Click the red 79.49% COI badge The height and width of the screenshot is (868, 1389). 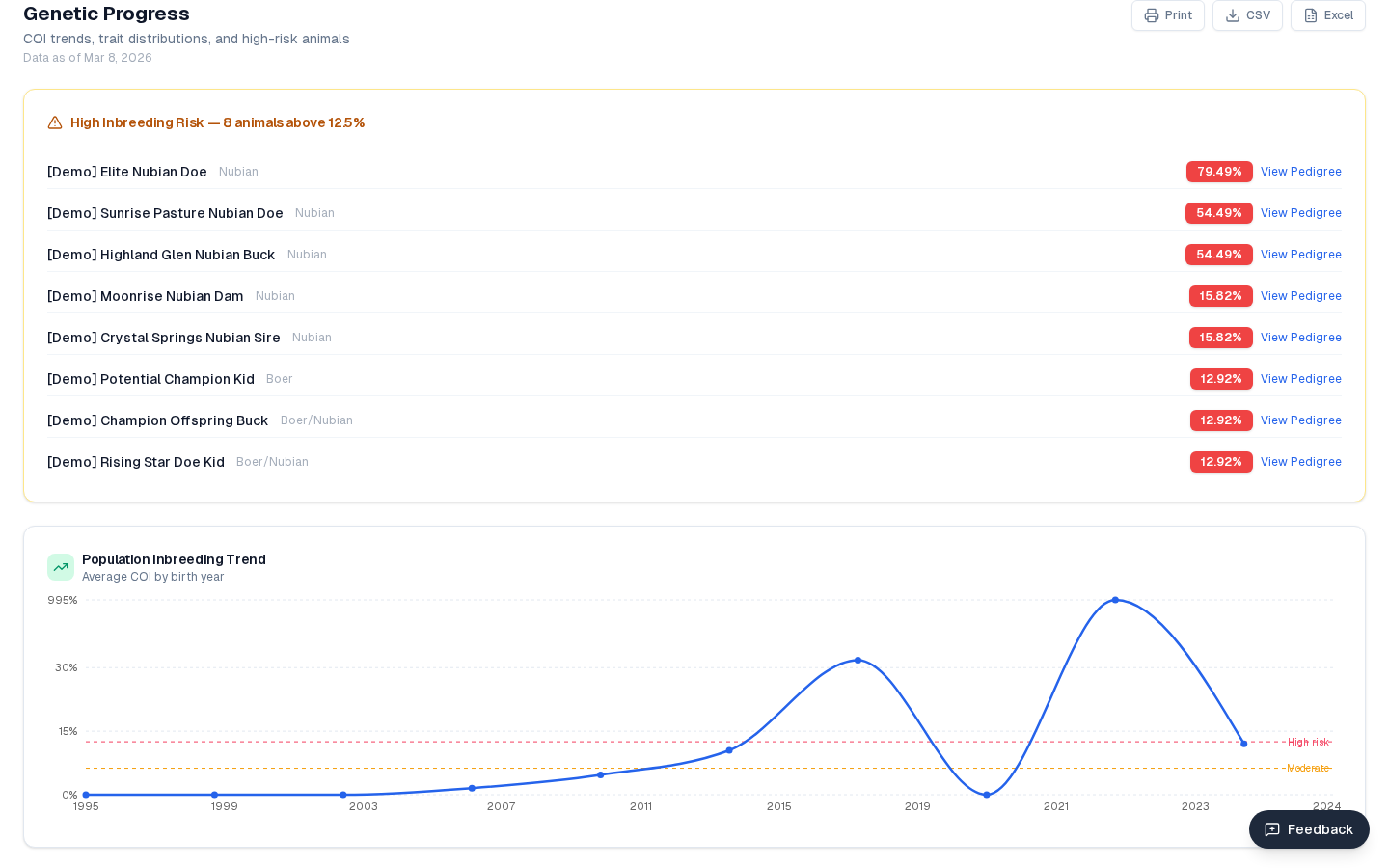(x=1219, y=172)
